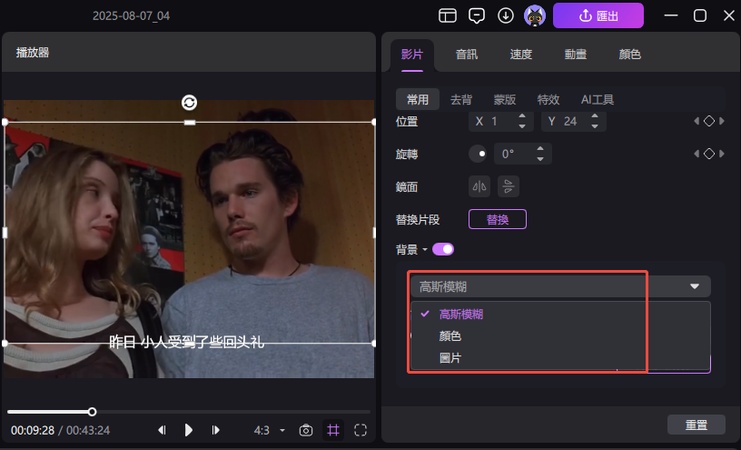Open the 高斯模糊 background type dropdown
This screenshot has width=741, height=450.
tap(560, 286)
